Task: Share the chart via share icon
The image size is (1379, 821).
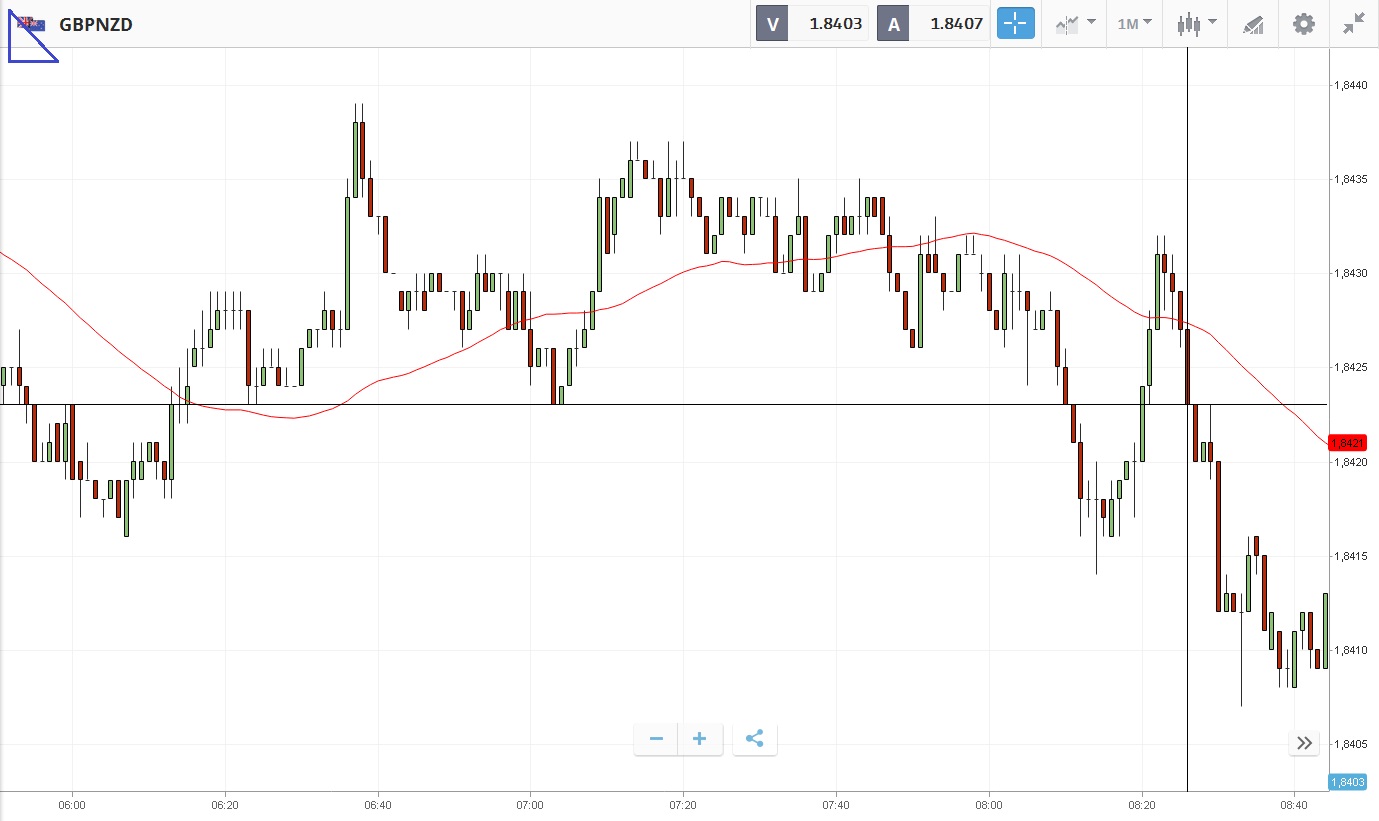Action: 755,739
